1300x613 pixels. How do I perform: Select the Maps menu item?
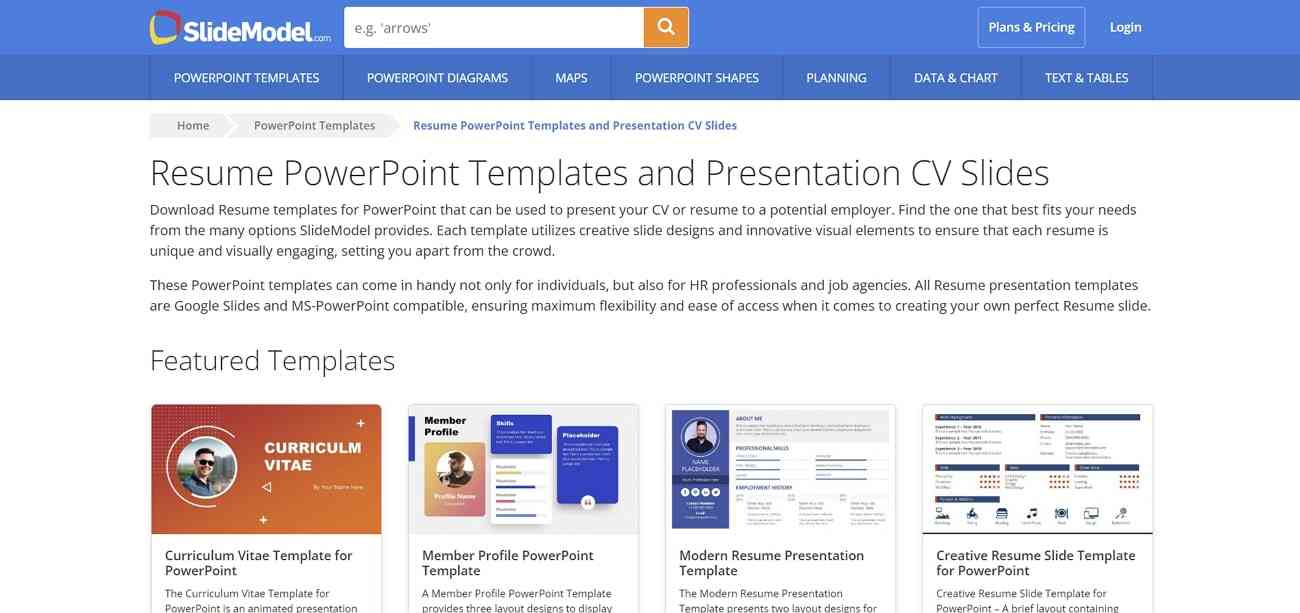(571, 78)
